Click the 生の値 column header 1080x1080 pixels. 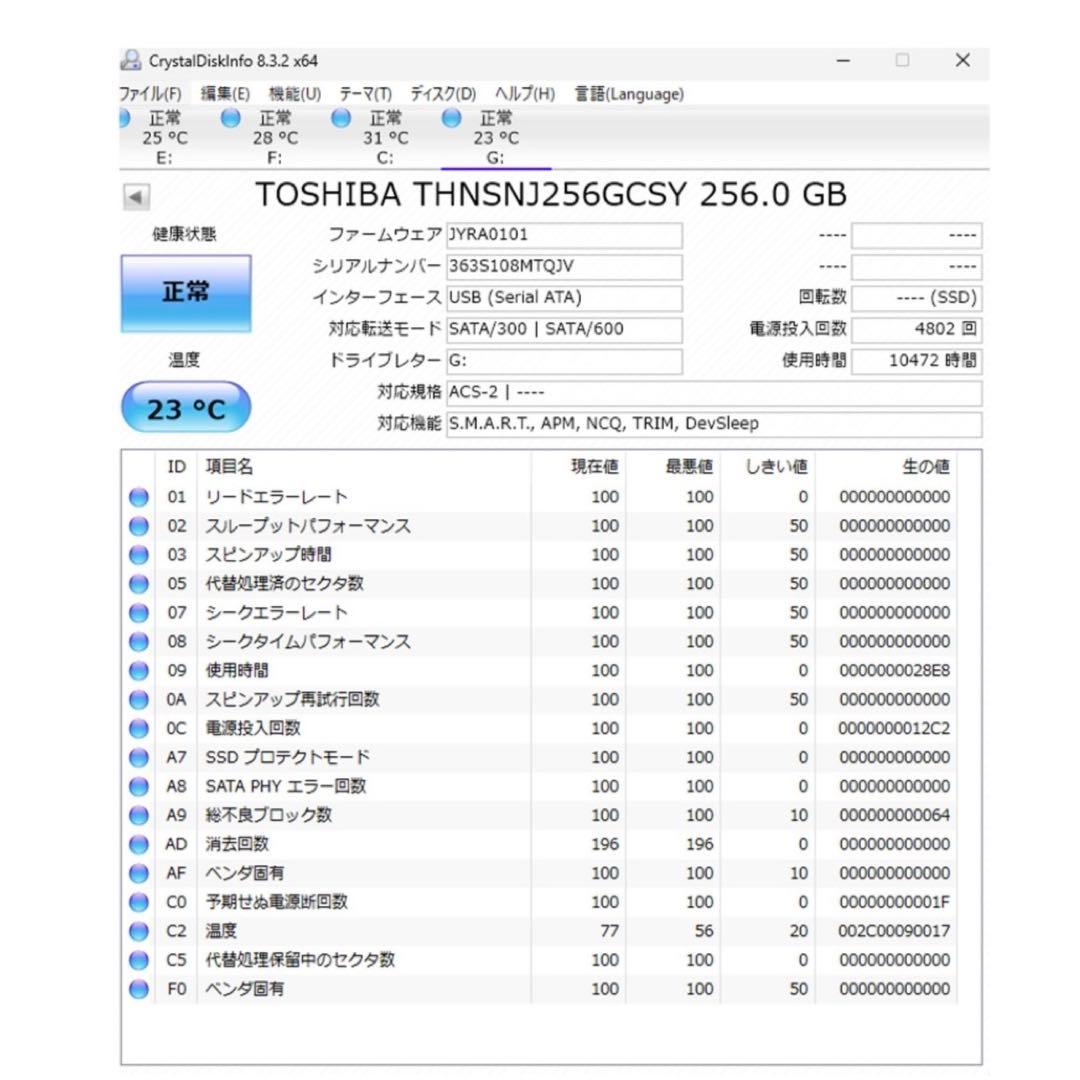pos(887,467)
